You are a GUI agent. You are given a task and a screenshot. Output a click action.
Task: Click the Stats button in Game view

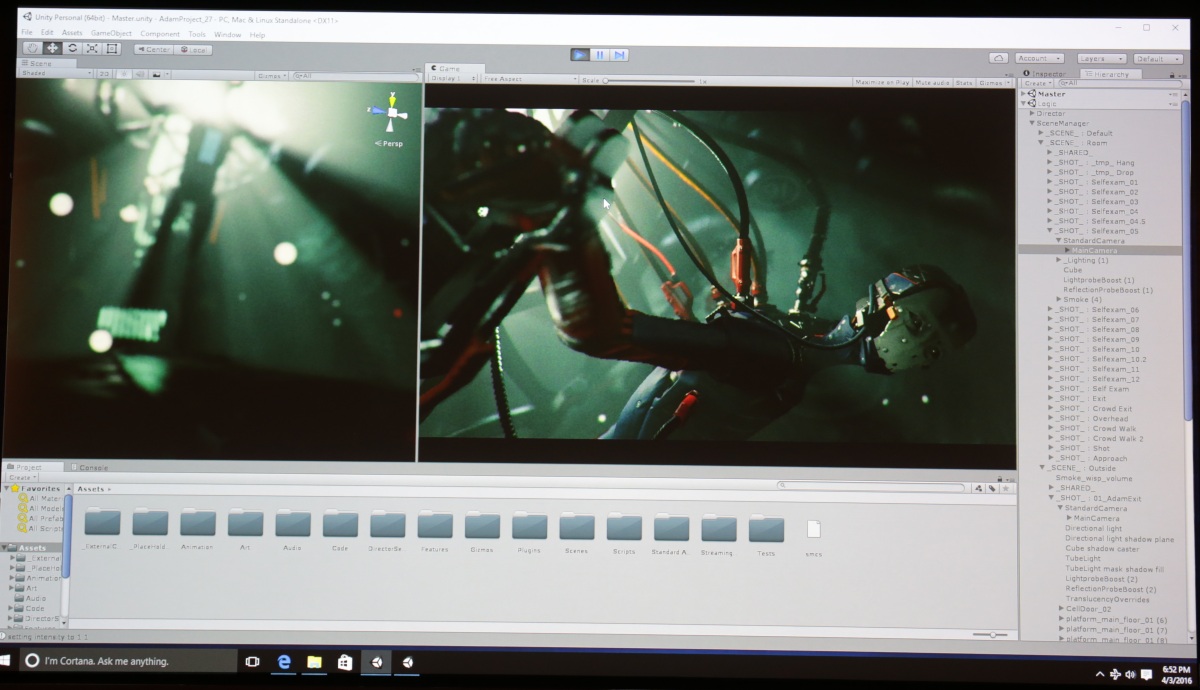click(x=964, y=82)
